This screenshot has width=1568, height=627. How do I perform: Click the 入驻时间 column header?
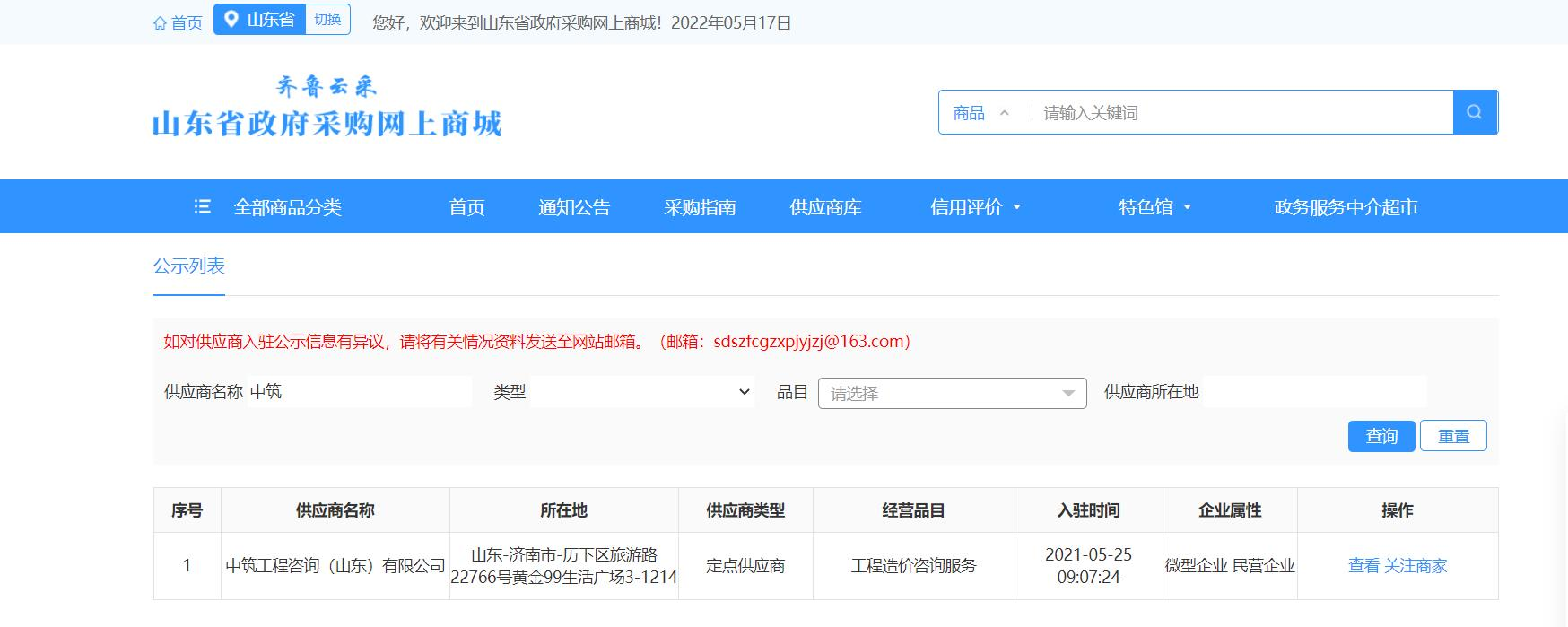(1089, 510)
